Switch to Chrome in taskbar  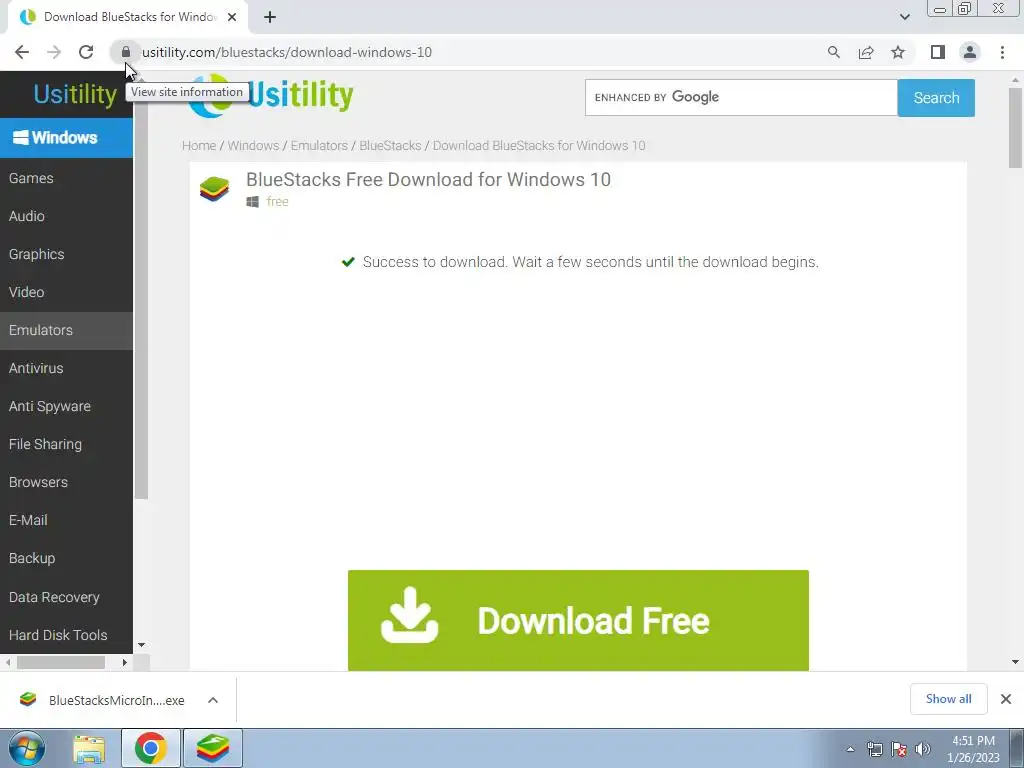tap(150, 748)
